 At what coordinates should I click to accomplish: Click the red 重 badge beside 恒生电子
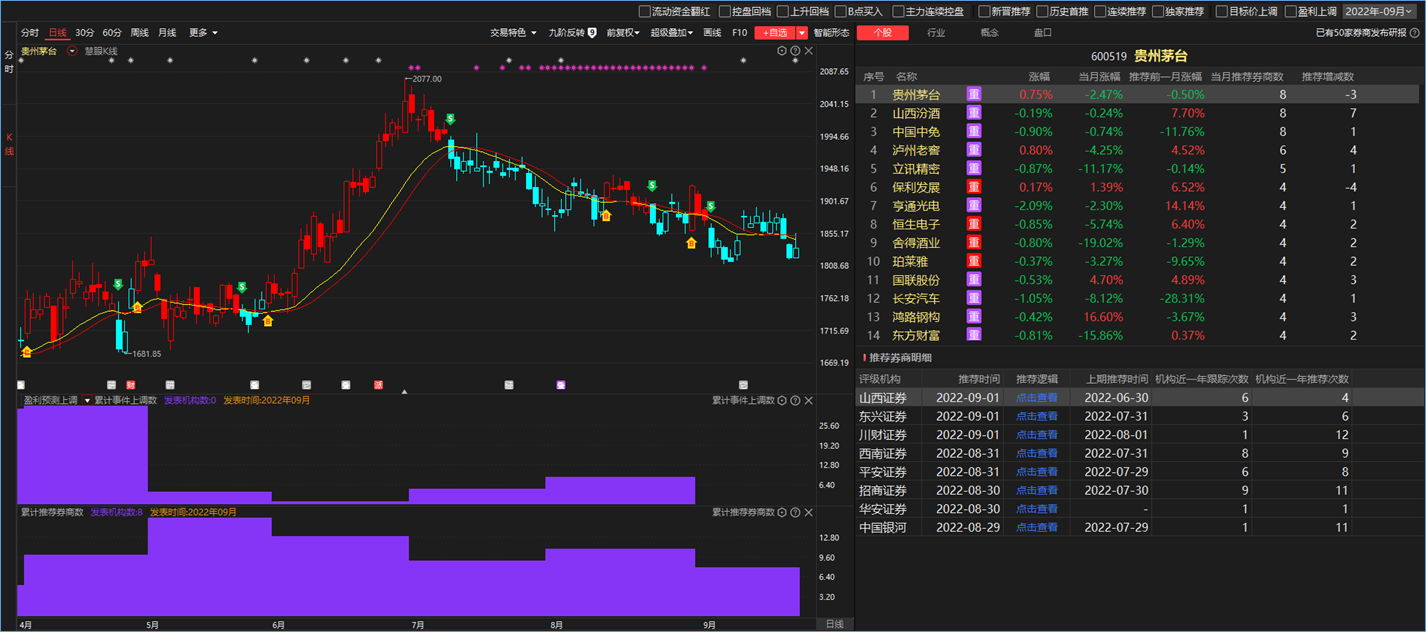pos(974,224)
